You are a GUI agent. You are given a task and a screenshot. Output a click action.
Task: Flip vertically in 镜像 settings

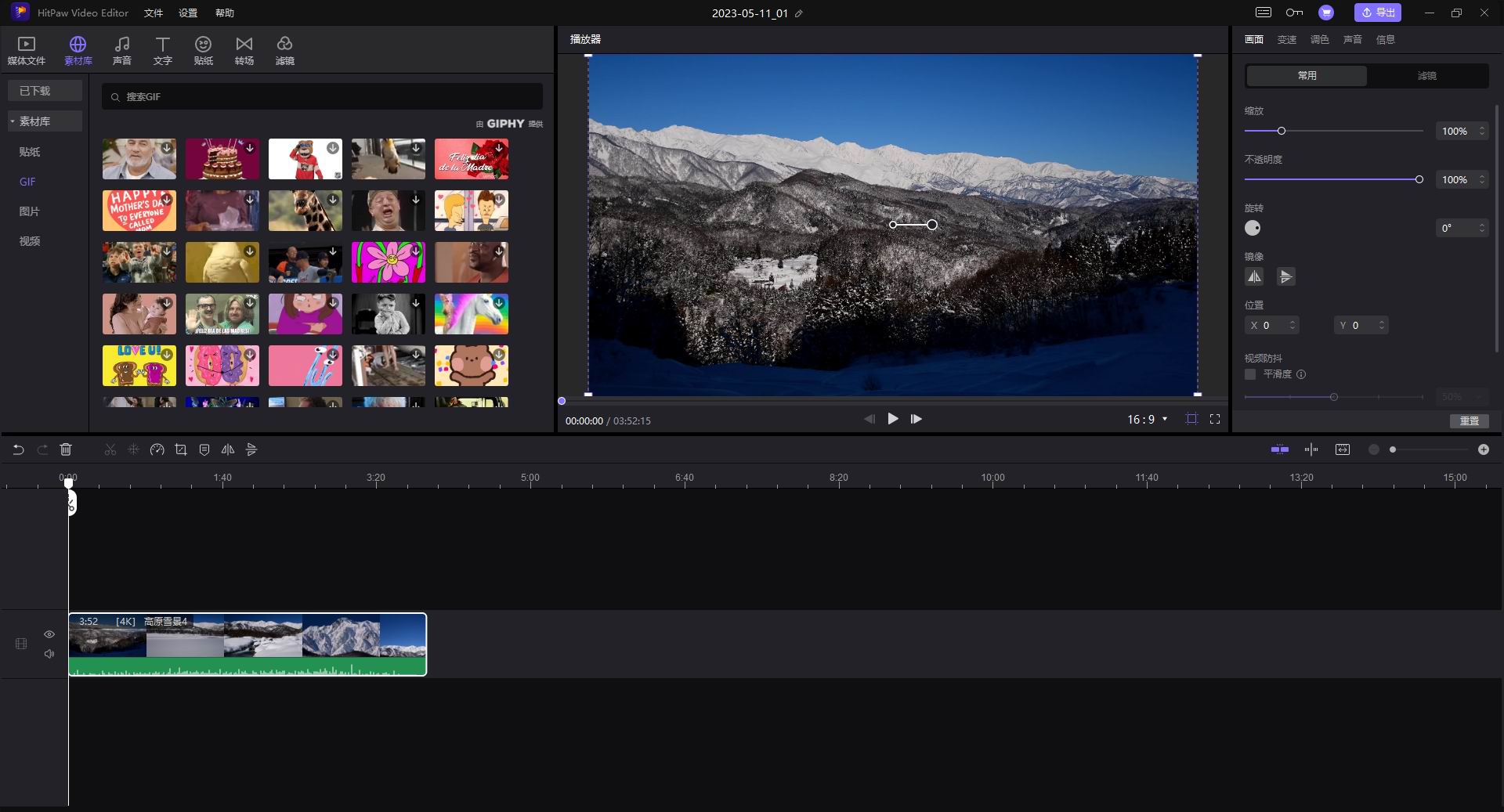click(x=1285, y=276)
